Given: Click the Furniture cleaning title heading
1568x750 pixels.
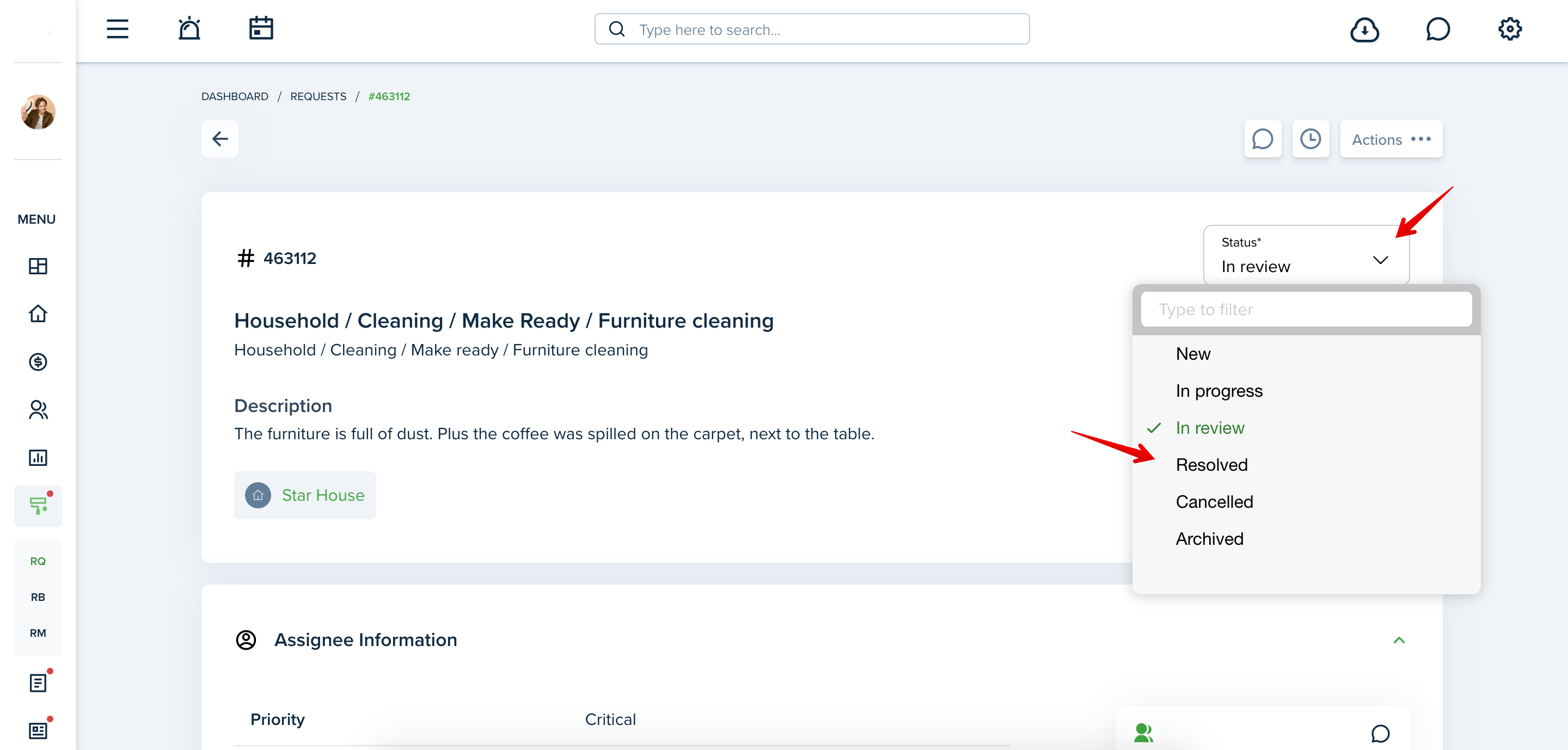Looking at the screenshot, I should click(504, 321).
